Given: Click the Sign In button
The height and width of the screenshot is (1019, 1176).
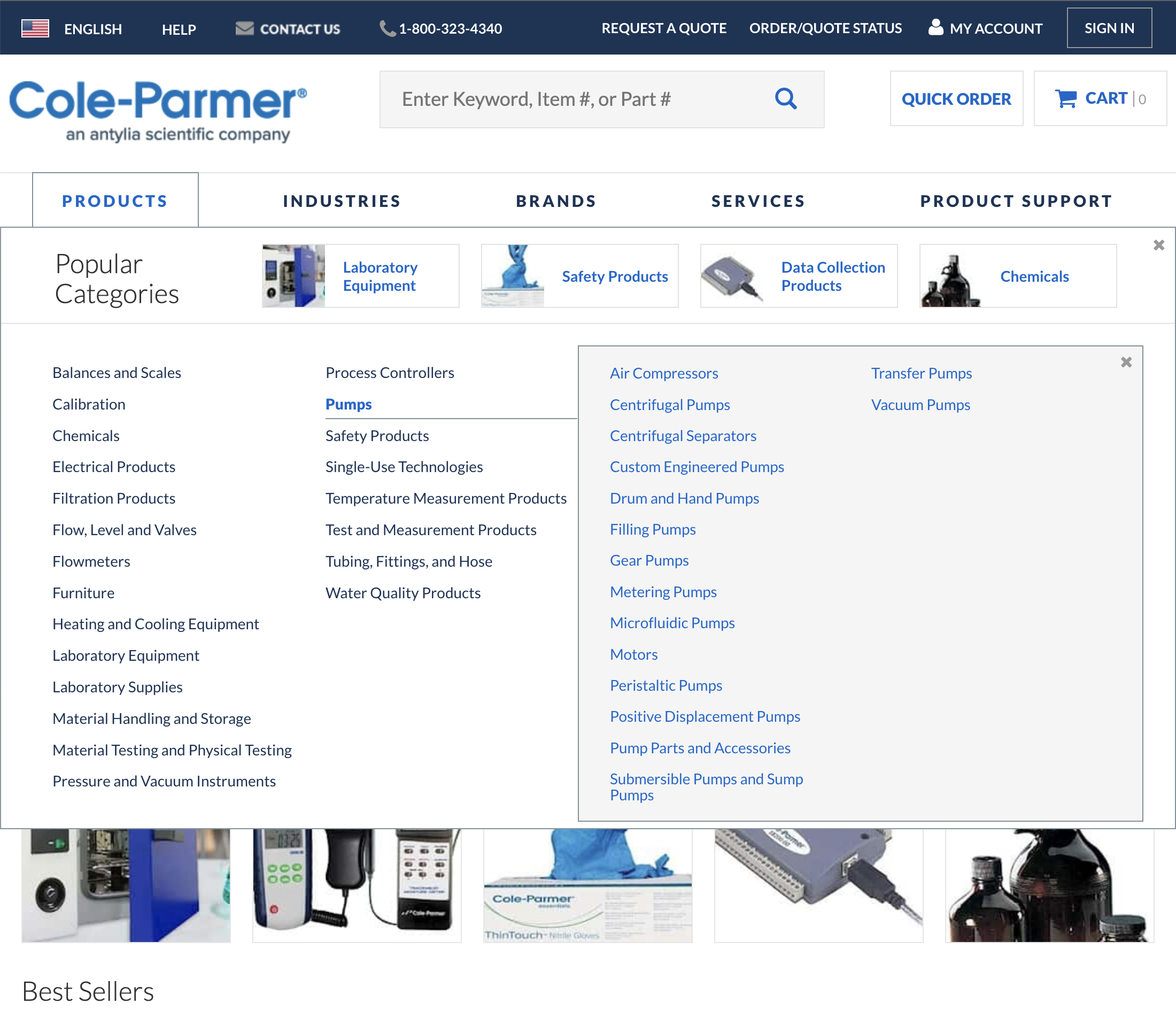Looking at the screenshot, I should pos(1109,27).
